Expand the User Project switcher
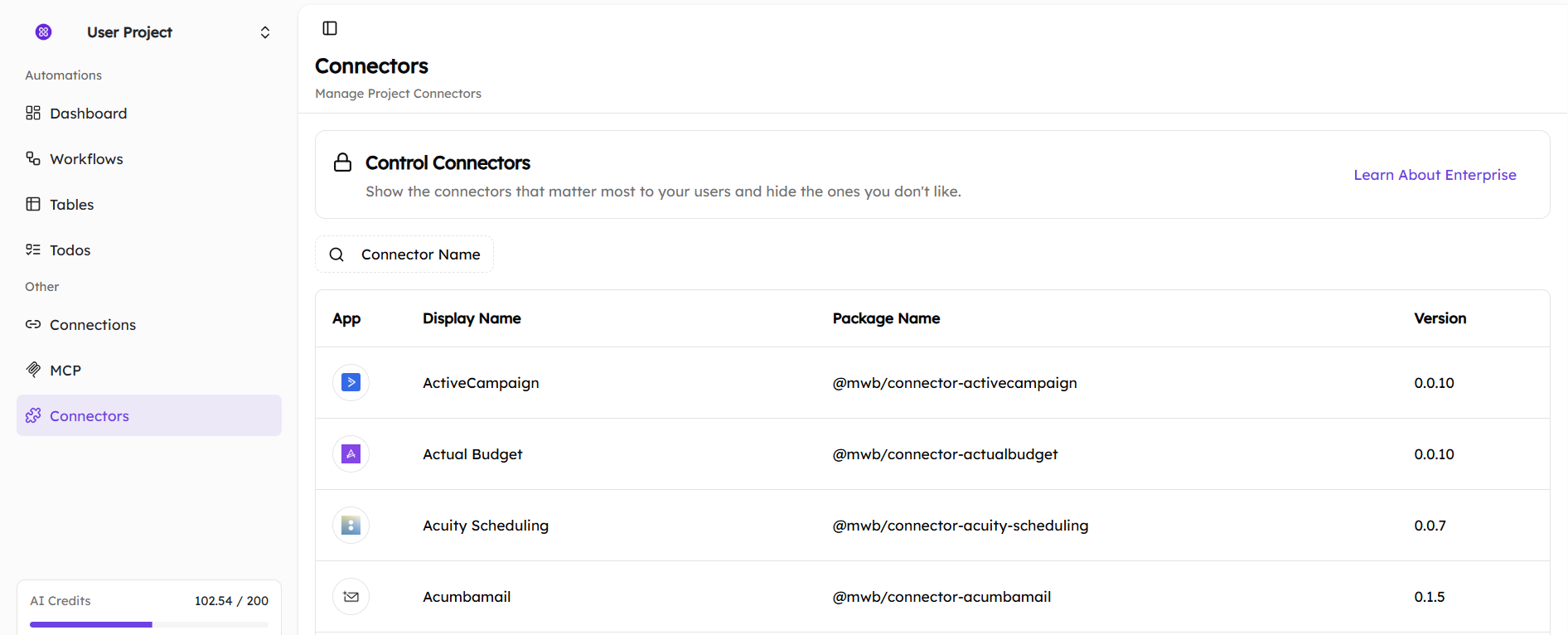Viewport: 1568px width, 635px height. (264, 32)
